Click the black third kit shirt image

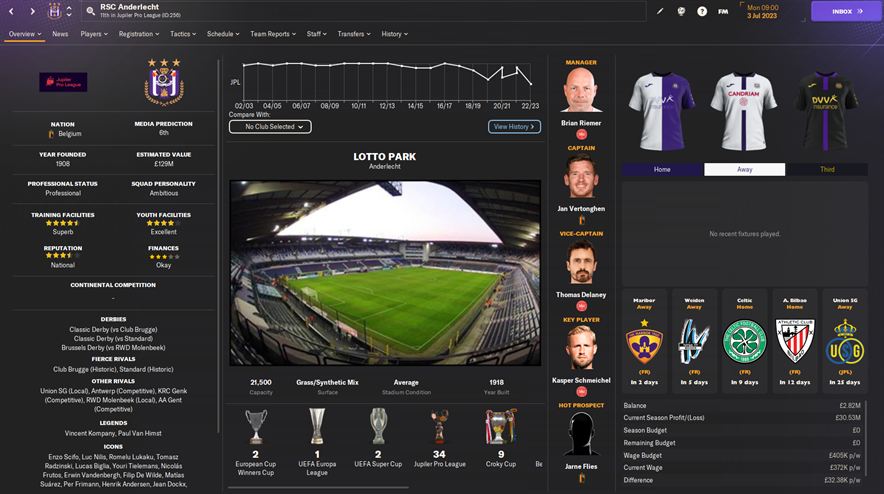826,111
